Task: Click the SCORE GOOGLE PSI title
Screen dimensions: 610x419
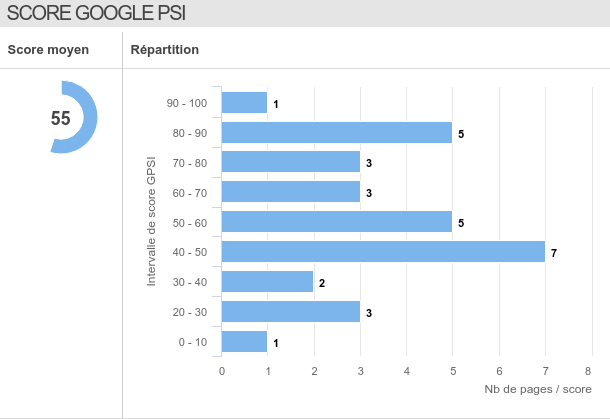Action: click(95, 13)
